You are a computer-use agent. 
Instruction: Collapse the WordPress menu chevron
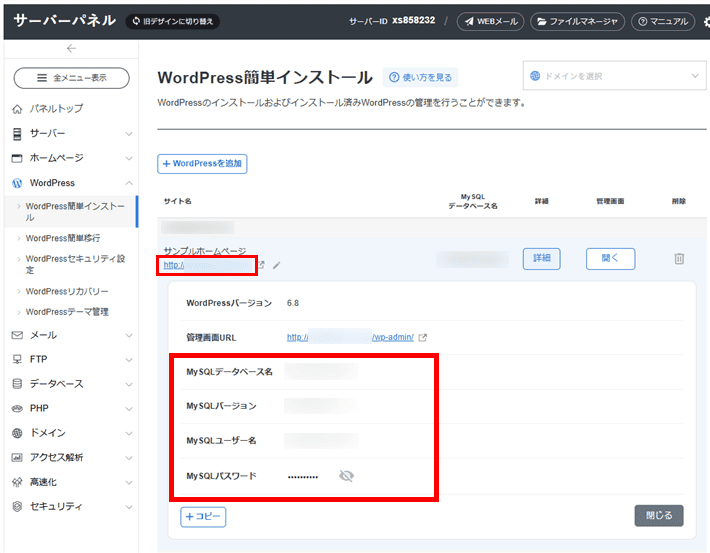pyautogui.click(x=129, y=183)
